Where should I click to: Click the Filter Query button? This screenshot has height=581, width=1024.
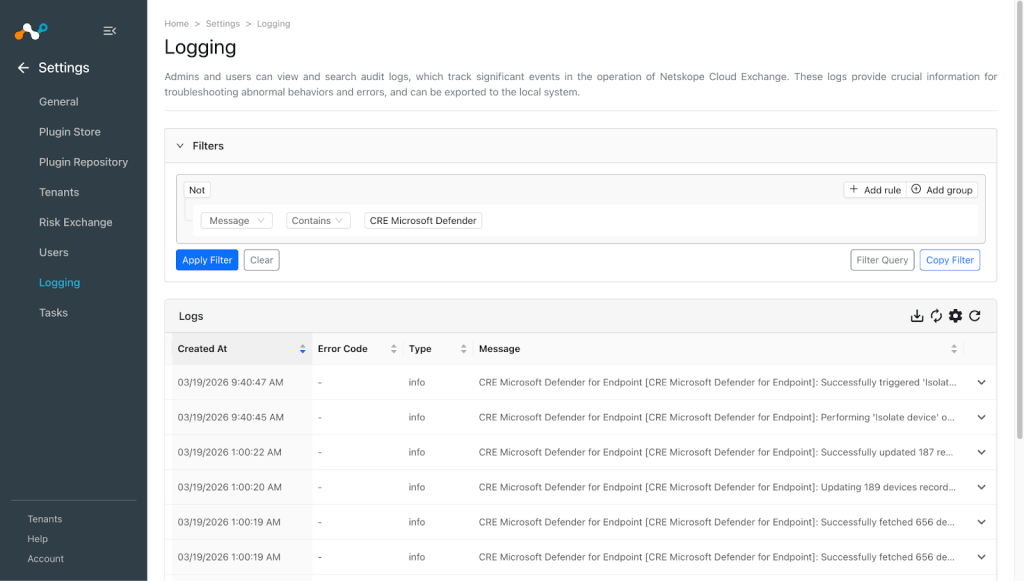882,260
